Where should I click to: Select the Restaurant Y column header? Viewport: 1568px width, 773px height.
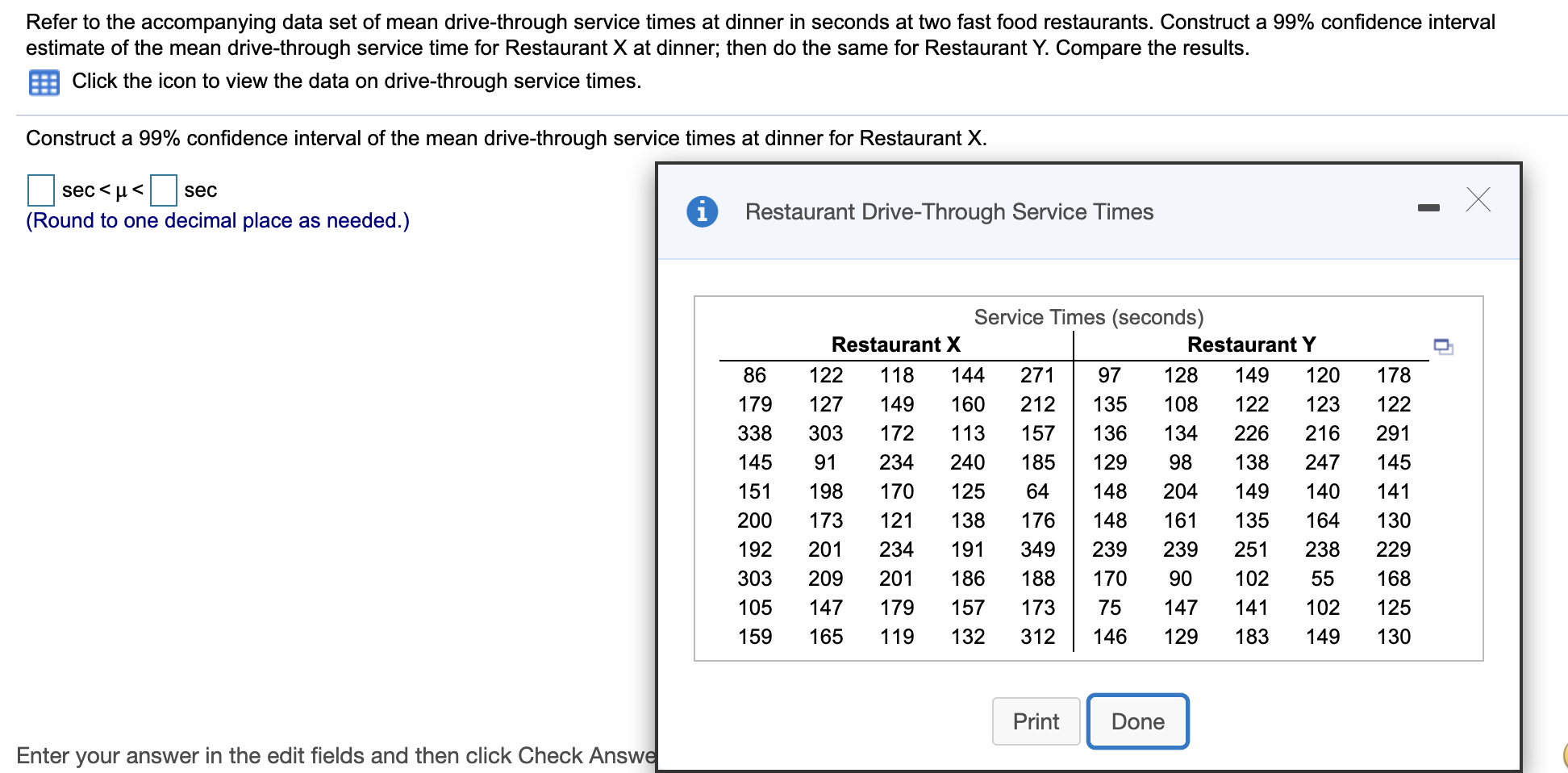[1251, 344]
